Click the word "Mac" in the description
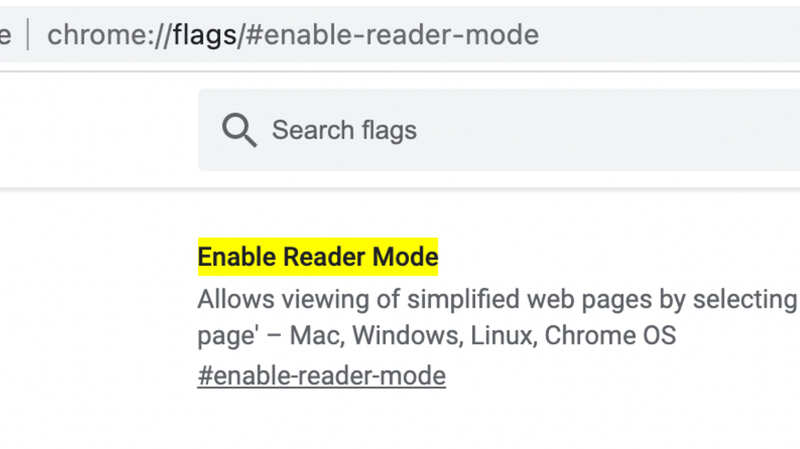Viewport: 800px width, 449px height. pyautogui.click(x=311, y=335)
